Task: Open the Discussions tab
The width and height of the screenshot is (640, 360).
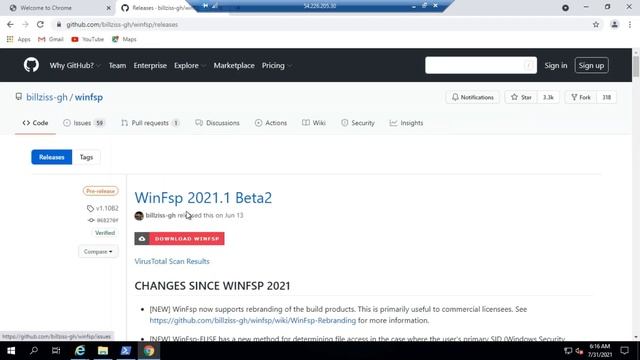Action: pyautogui.click(x=217, y=123)
